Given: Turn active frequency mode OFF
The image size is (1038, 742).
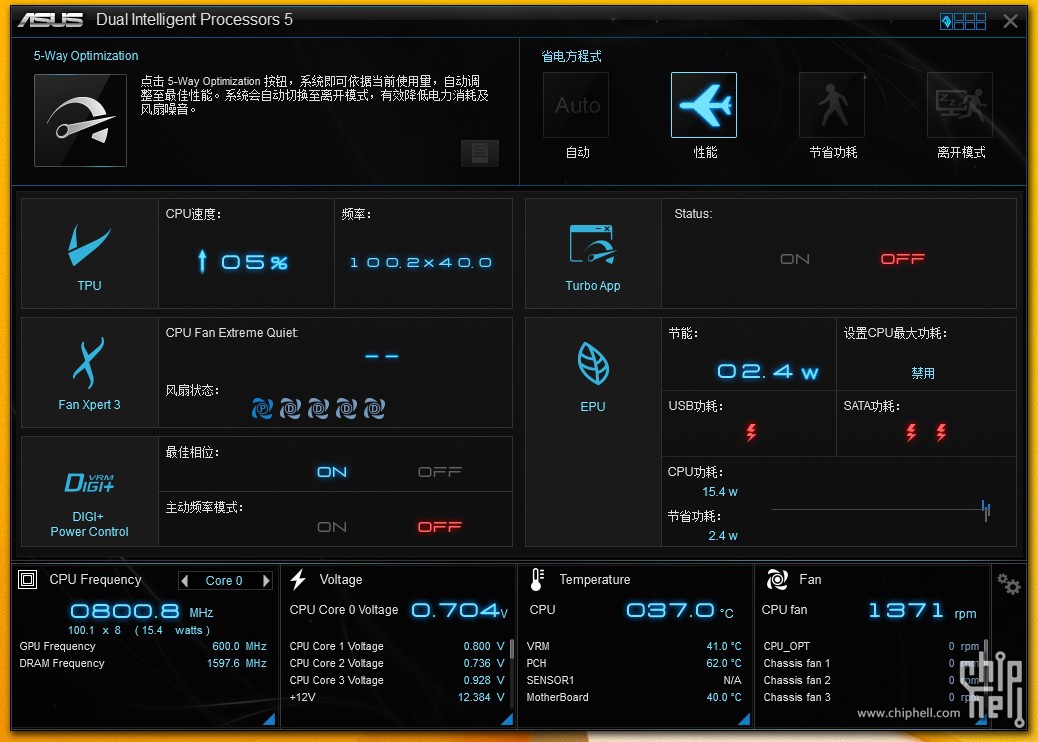Looking at the screenshot, I should click(x=440, y=527).
